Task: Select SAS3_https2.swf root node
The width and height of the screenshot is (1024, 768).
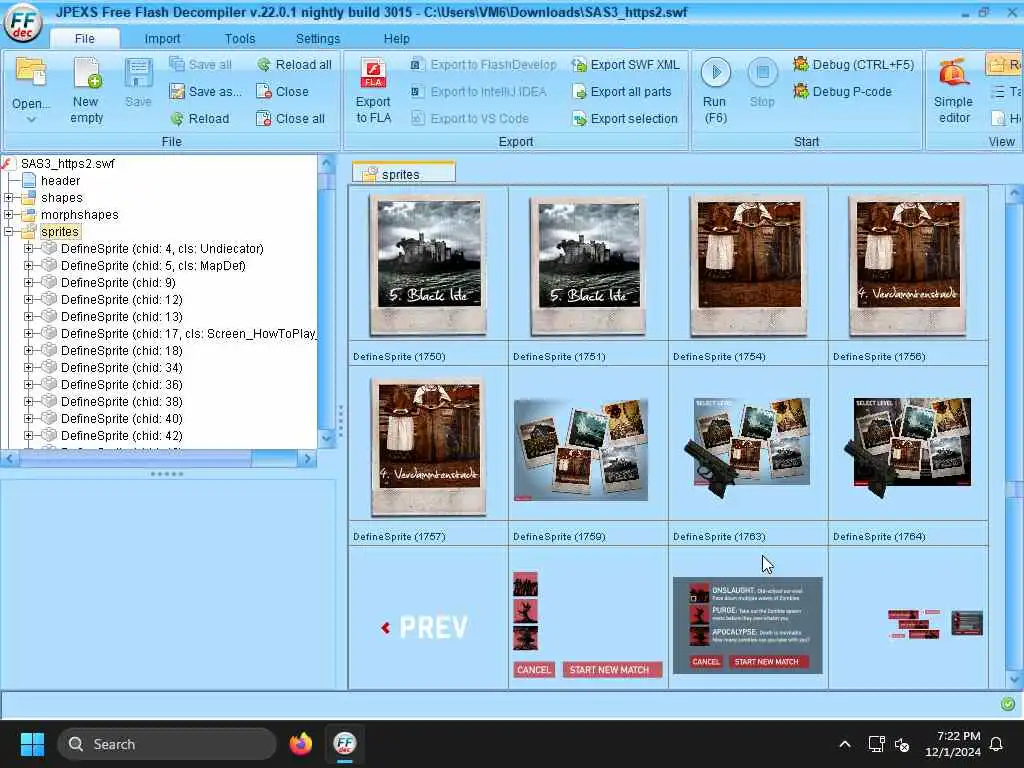Action: tap(67, 163)
